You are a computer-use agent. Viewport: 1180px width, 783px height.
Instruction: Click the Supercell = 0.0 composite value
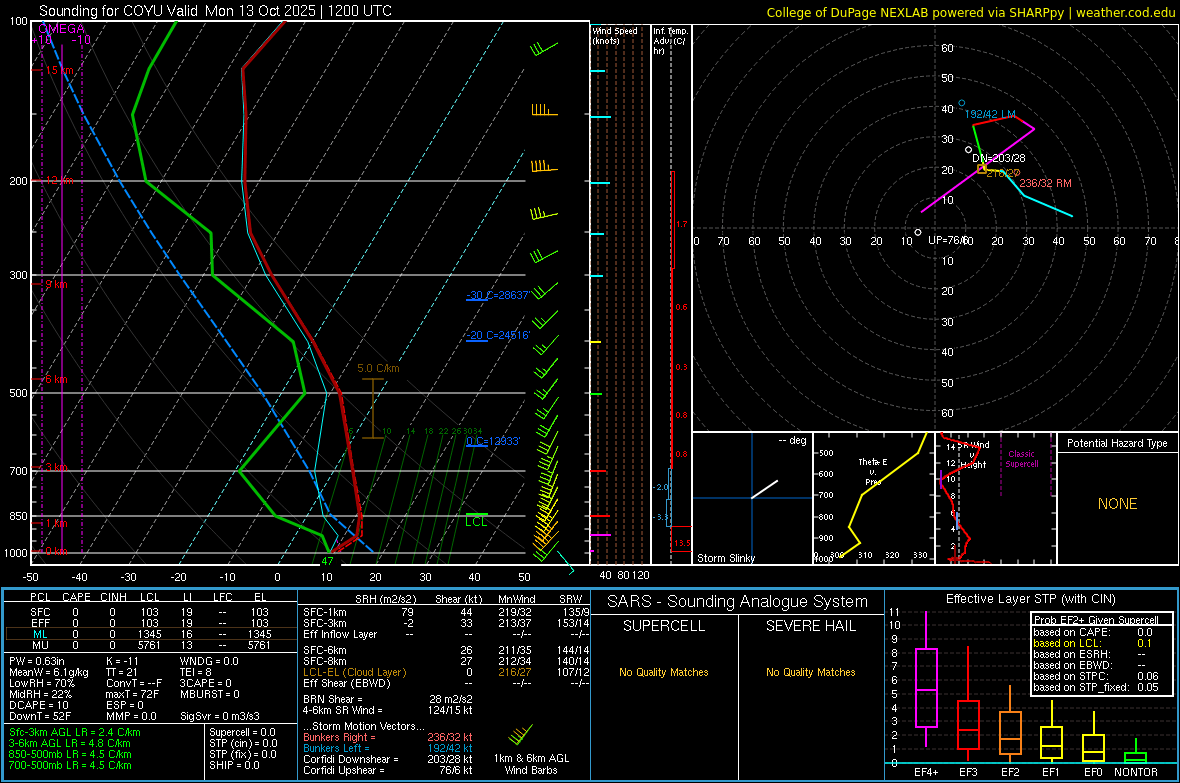[x=242, y=732]
